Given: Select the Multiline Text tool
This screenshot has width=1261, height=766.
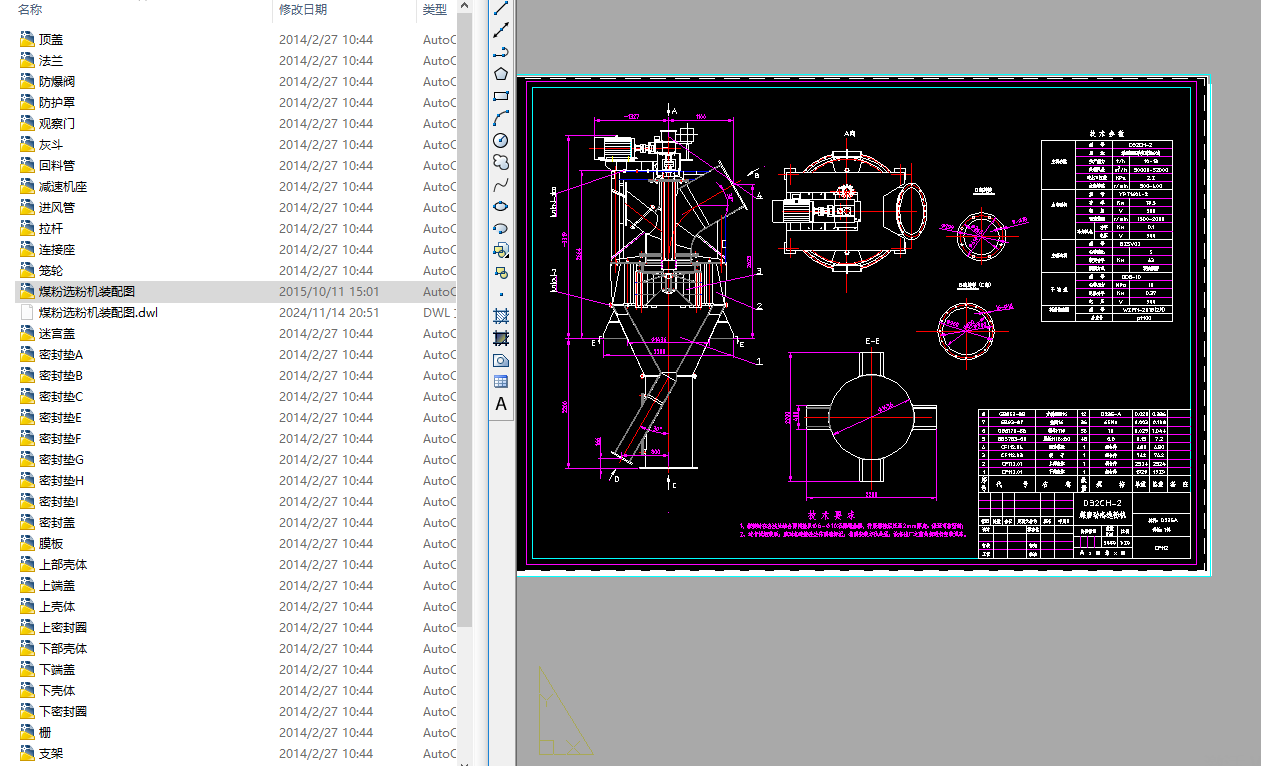Looking at the screenshot, I should (501, 404).
